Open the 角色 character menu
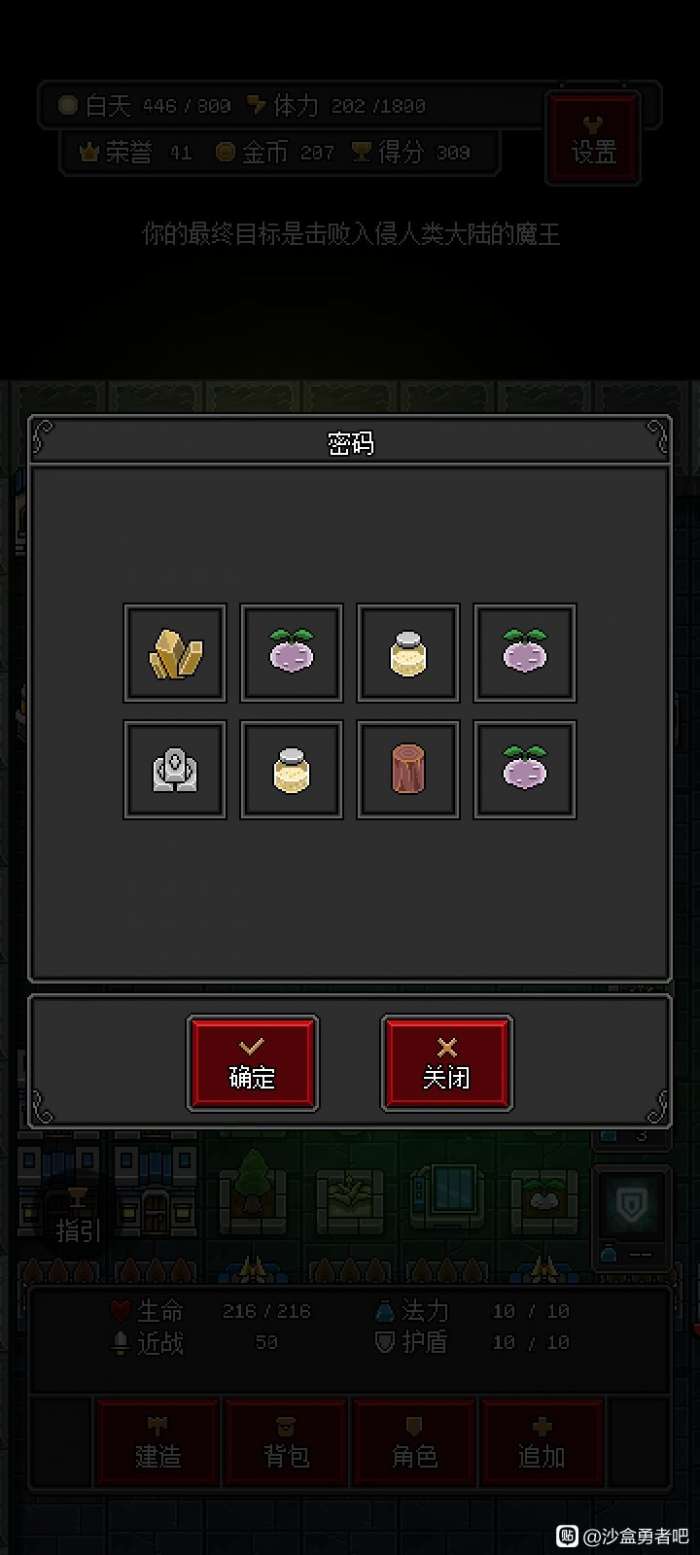The height and width of the screenshot is (1555, 700). (414, 1443)
